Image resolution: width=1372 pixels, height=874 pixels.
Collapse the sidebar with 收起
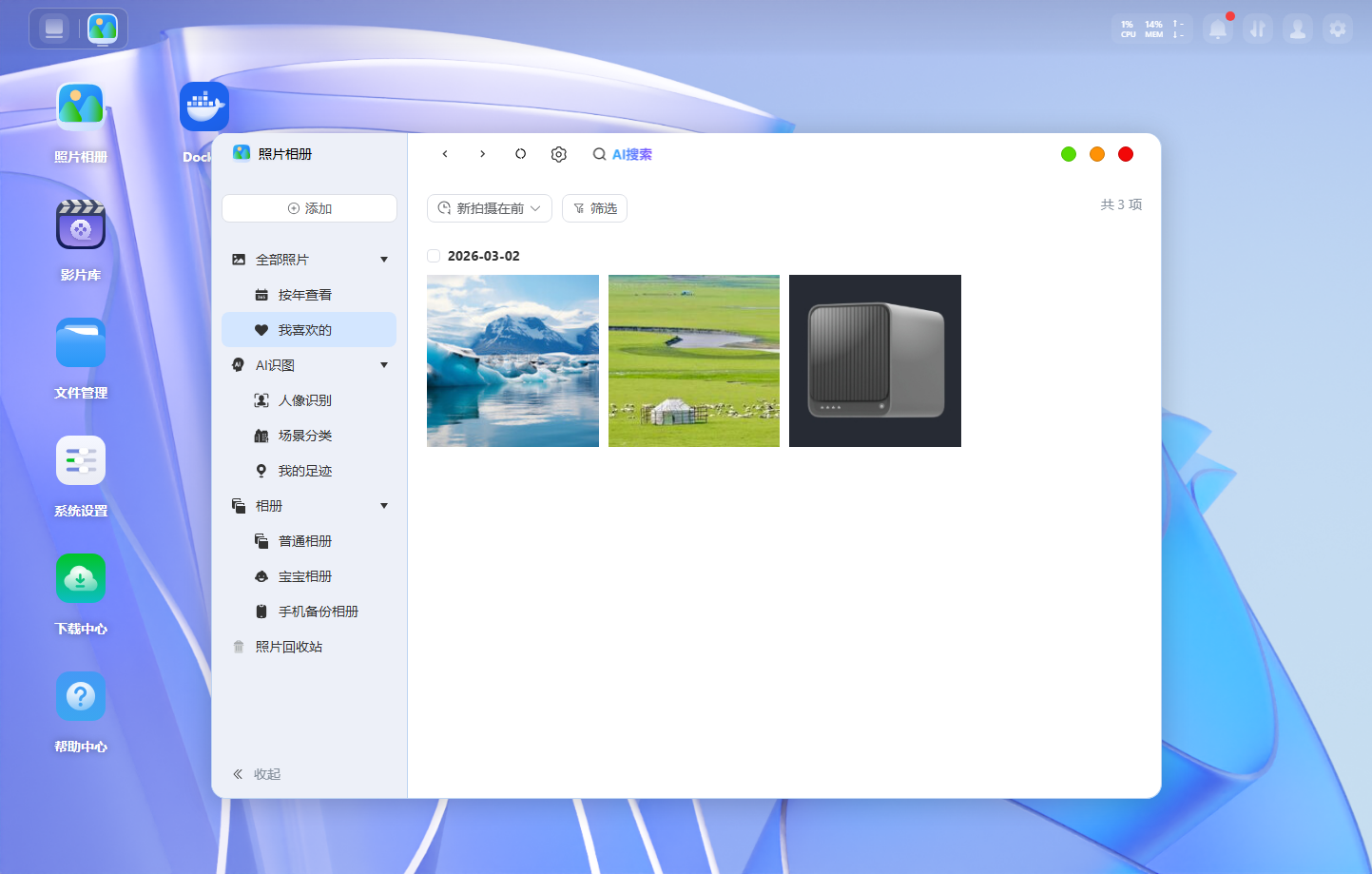(x=257, y=774)
